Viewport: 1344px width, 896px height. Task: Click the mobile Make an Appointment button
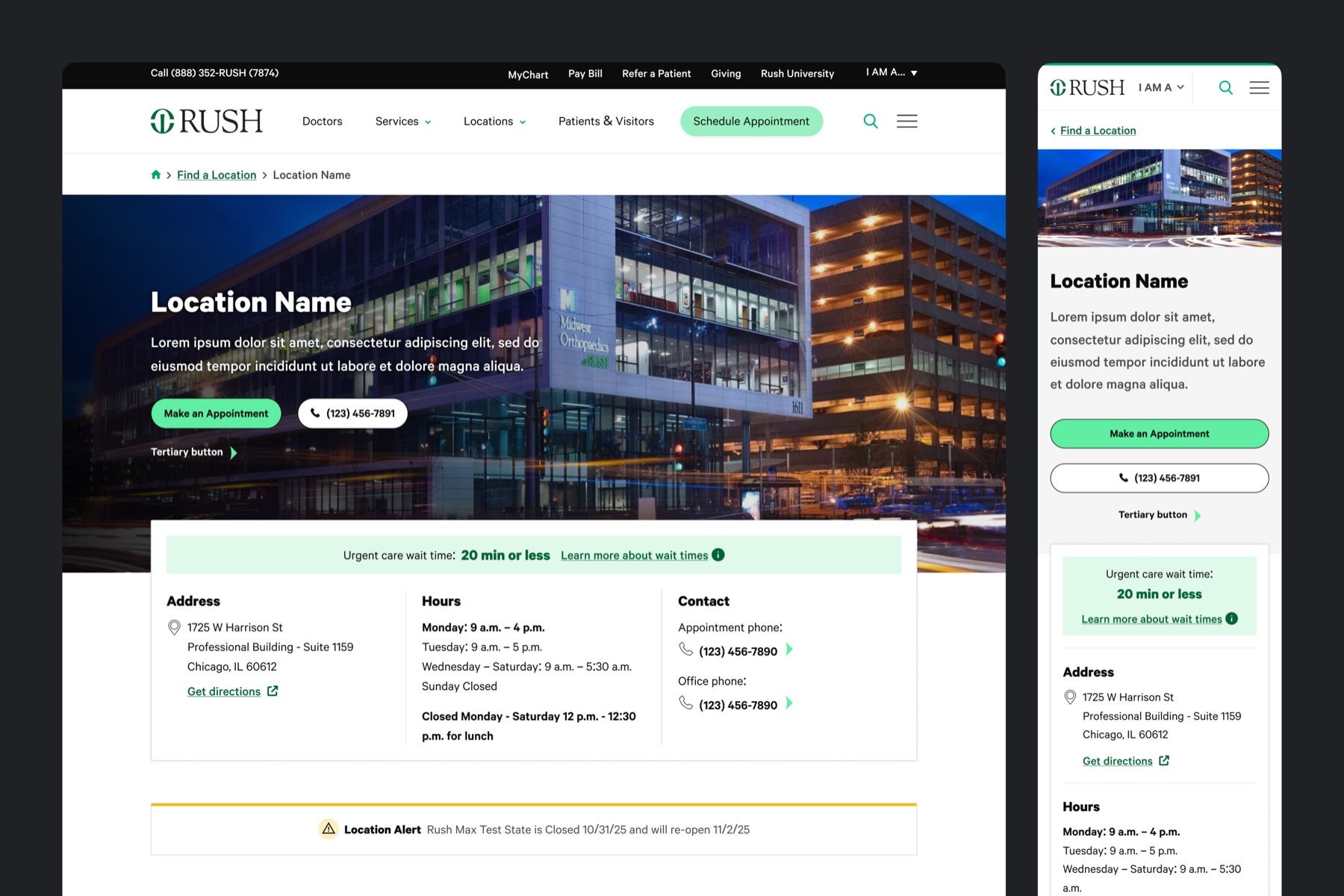click(1159, 434)
